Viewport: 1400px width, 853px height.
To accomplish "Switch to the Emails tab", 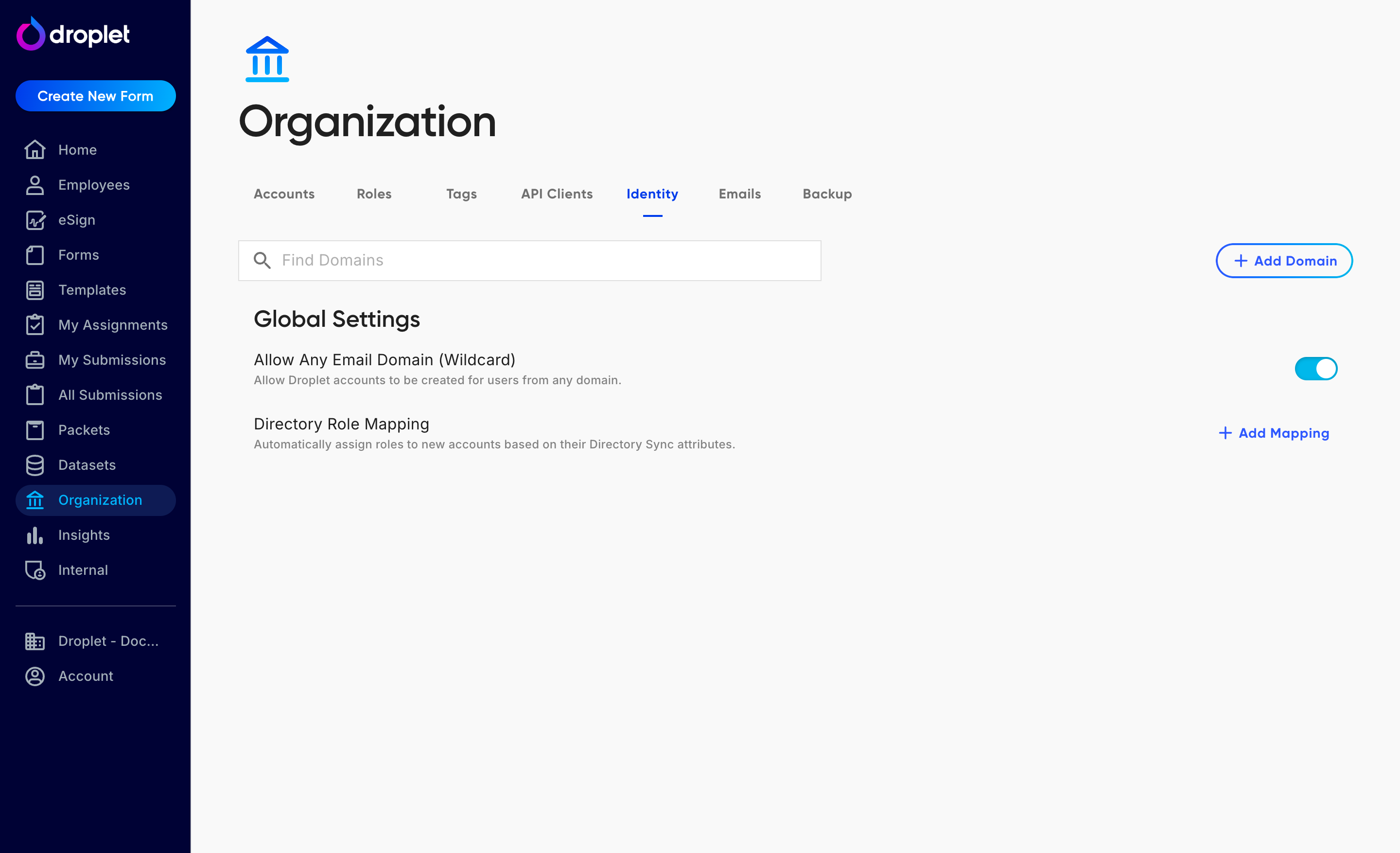I will click(x=740, y=195).
